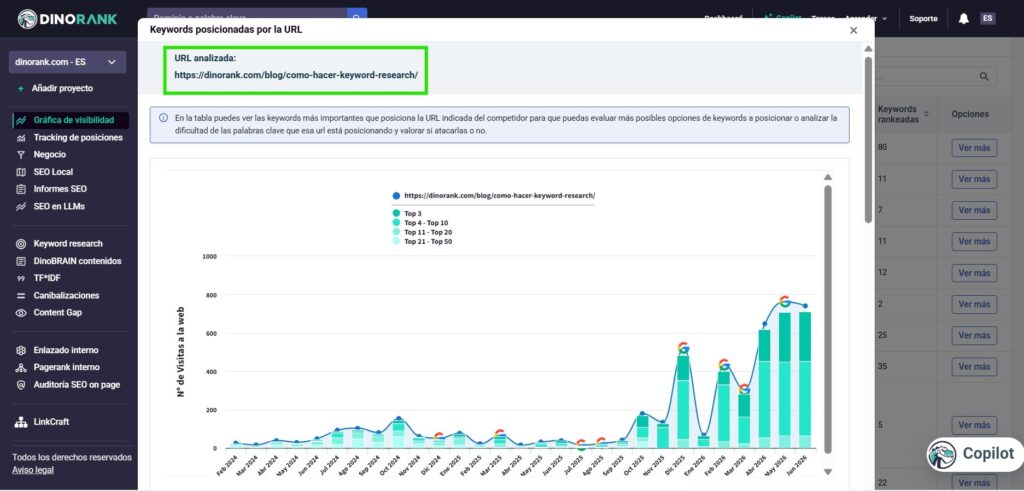Click the info icon in the blue notice
Screen dimensions: 1024x491
coord(163,118)
